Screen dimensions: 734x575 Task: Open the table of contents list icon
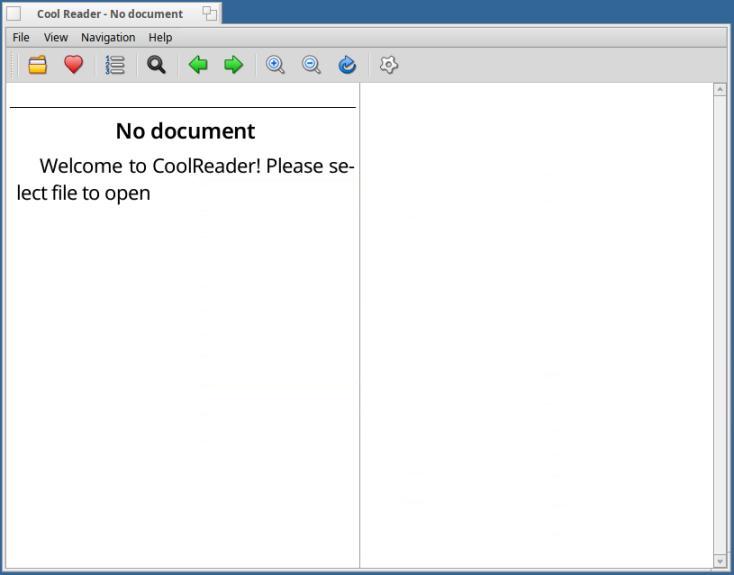point(115,65)
